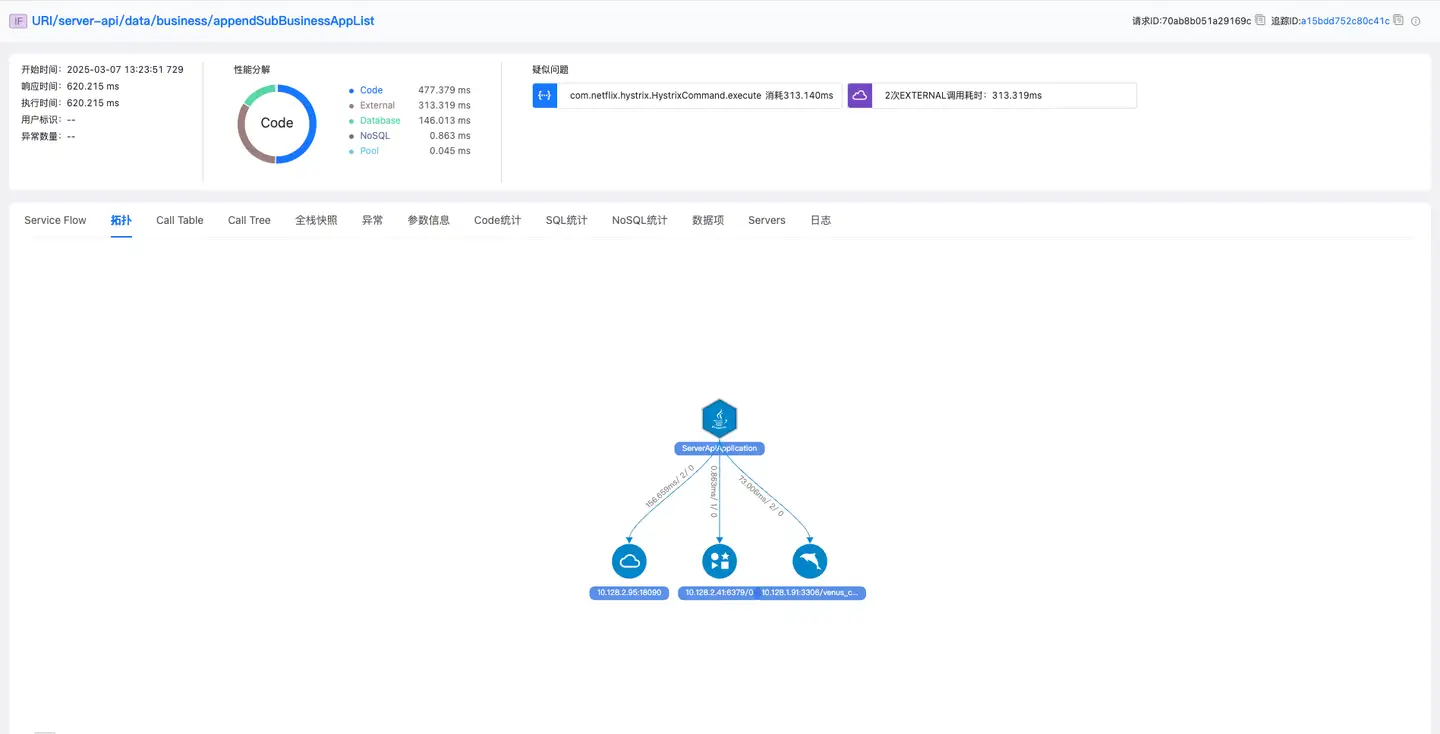
Task: Copy the trace ID using copy icon
Action: point(1398,20)
